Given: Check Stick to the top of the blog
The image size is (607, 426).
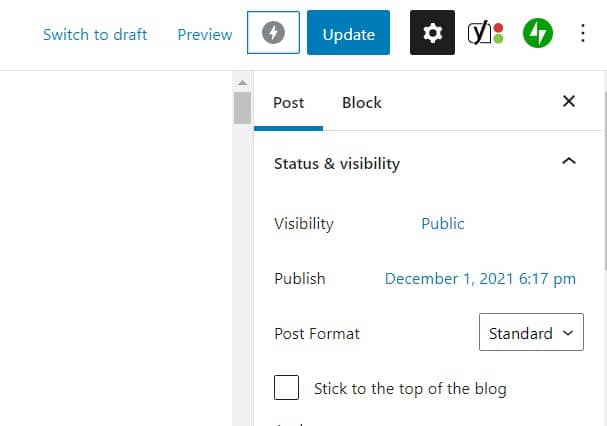Looking at the screenshot, I should [x=286, y=387].
